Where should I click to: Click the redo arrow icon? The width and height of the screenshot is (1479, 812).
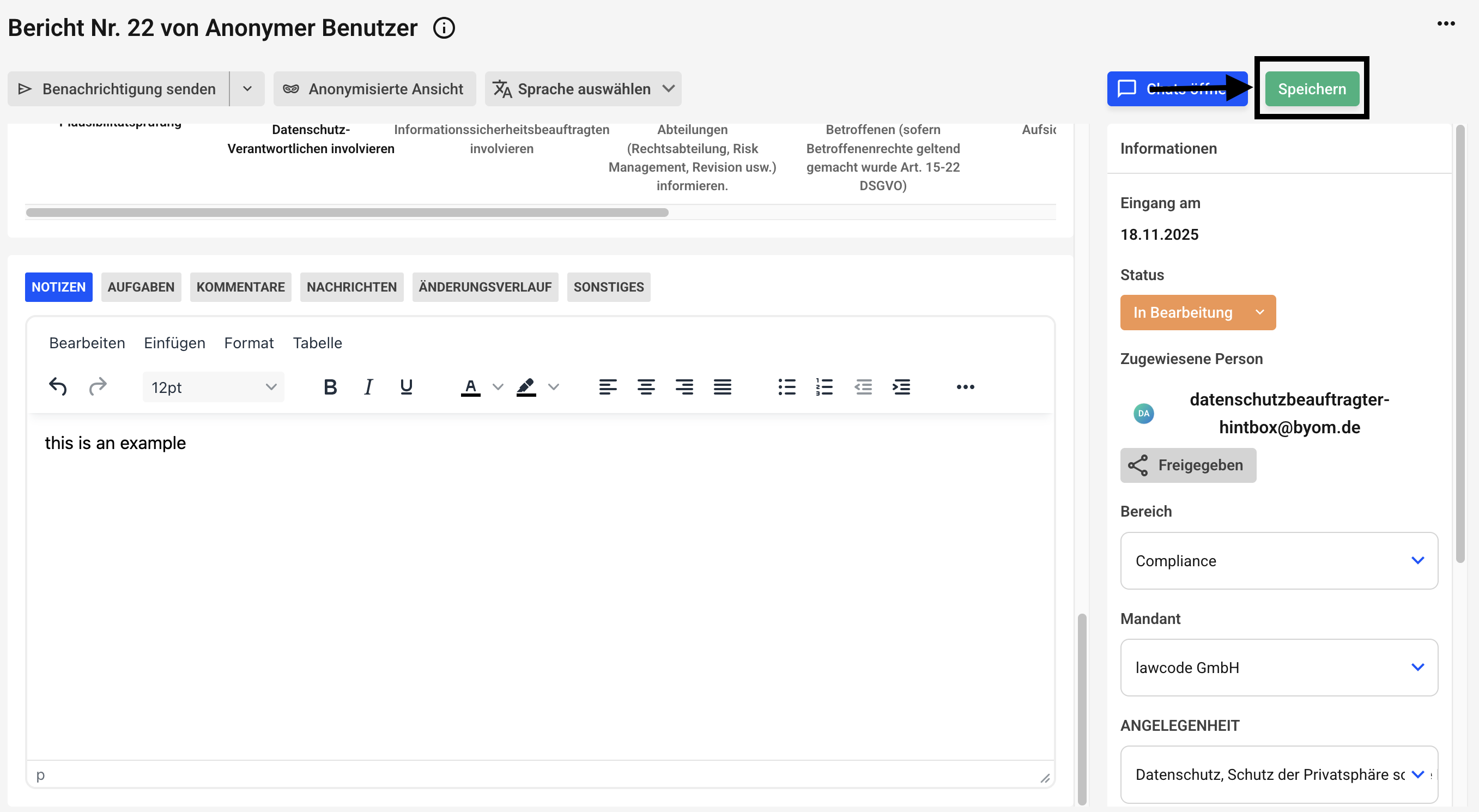98,386
